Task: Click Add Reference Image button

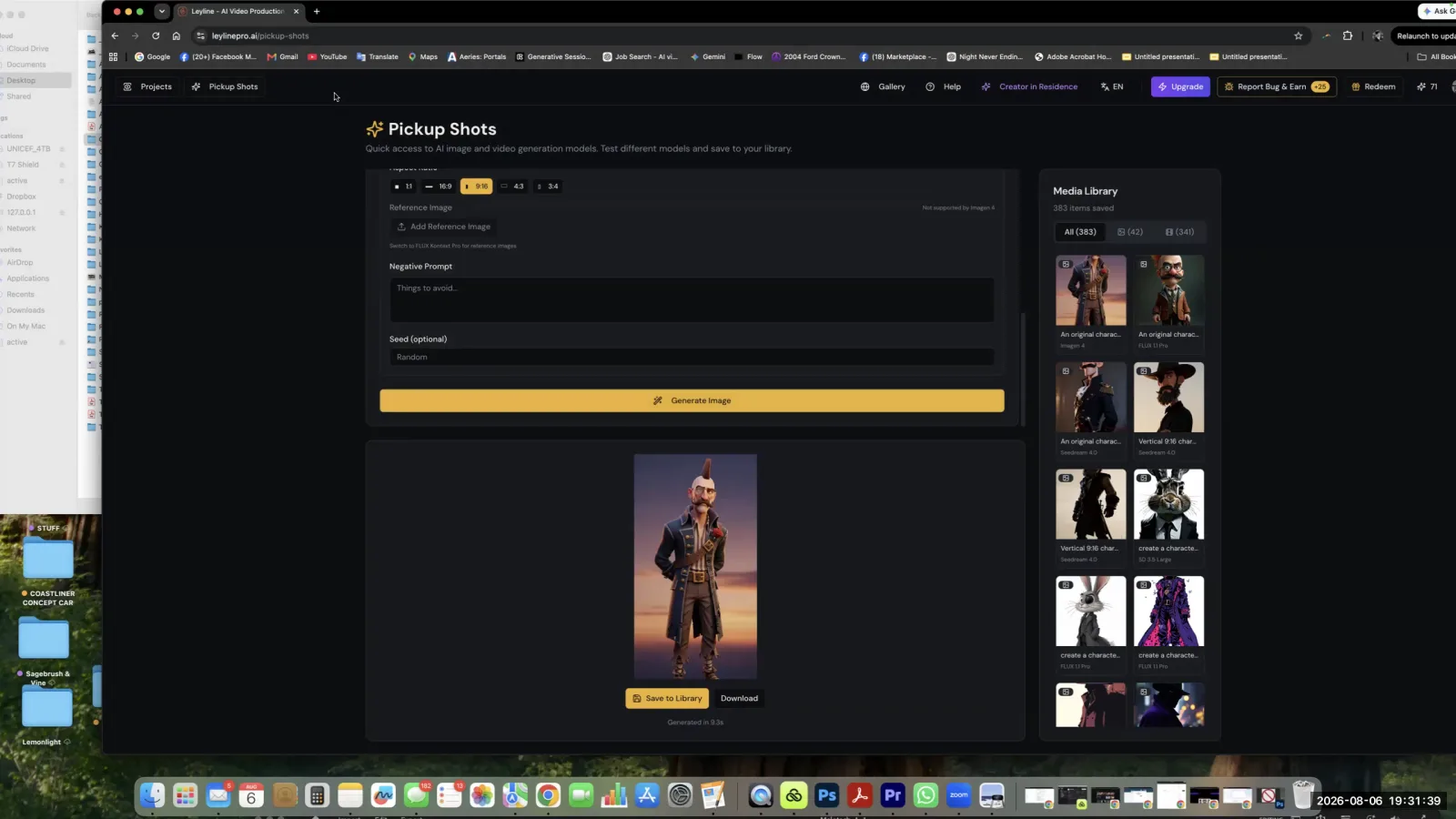Action: tap(444, 227)
